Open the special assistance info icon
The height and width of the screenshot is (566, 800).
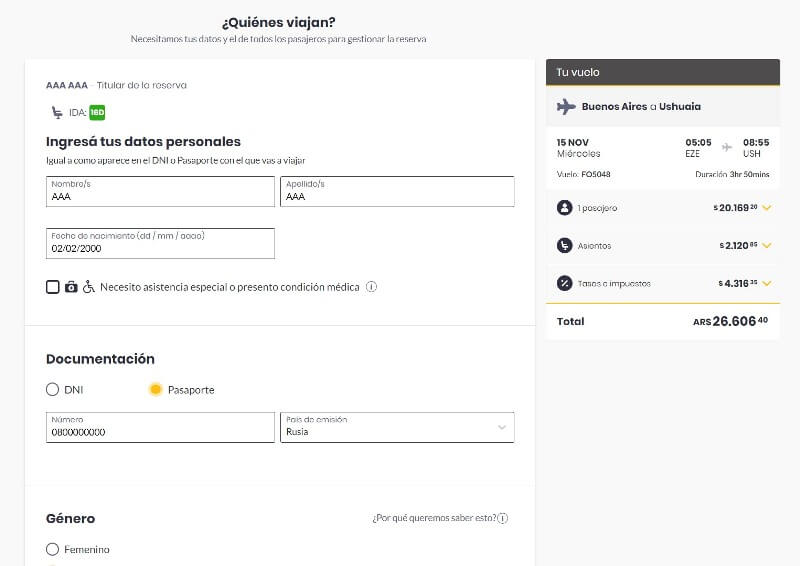[x=371, y=287]
